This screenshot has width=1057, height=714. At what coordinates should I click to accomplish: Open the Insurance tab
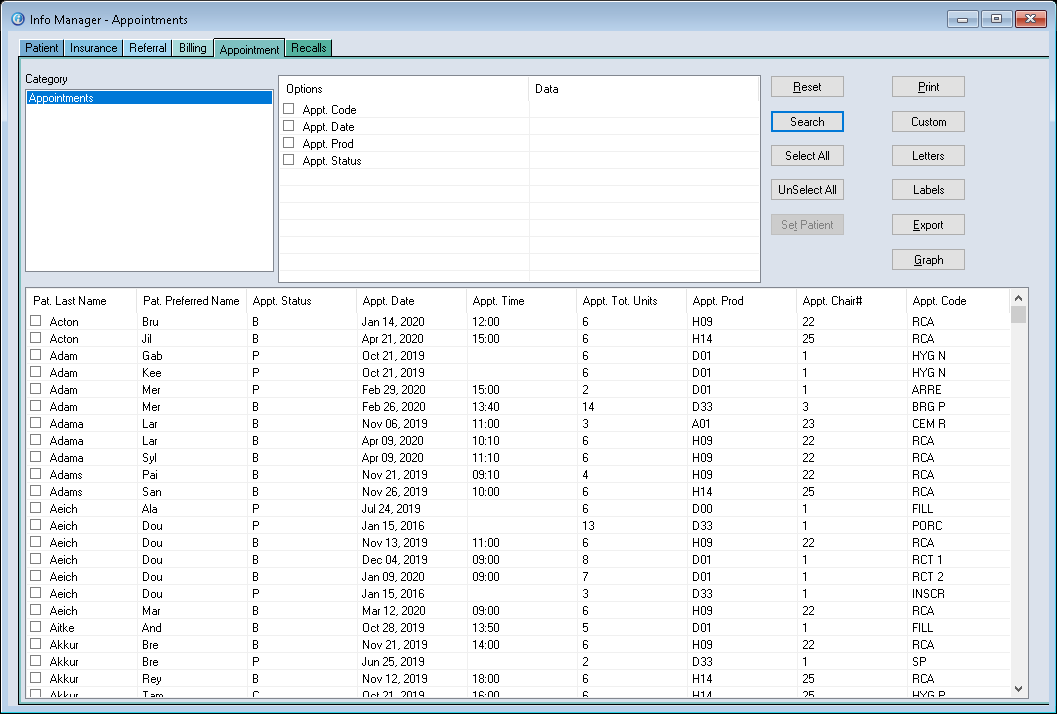pyautogui.click(x=94, y=48)
